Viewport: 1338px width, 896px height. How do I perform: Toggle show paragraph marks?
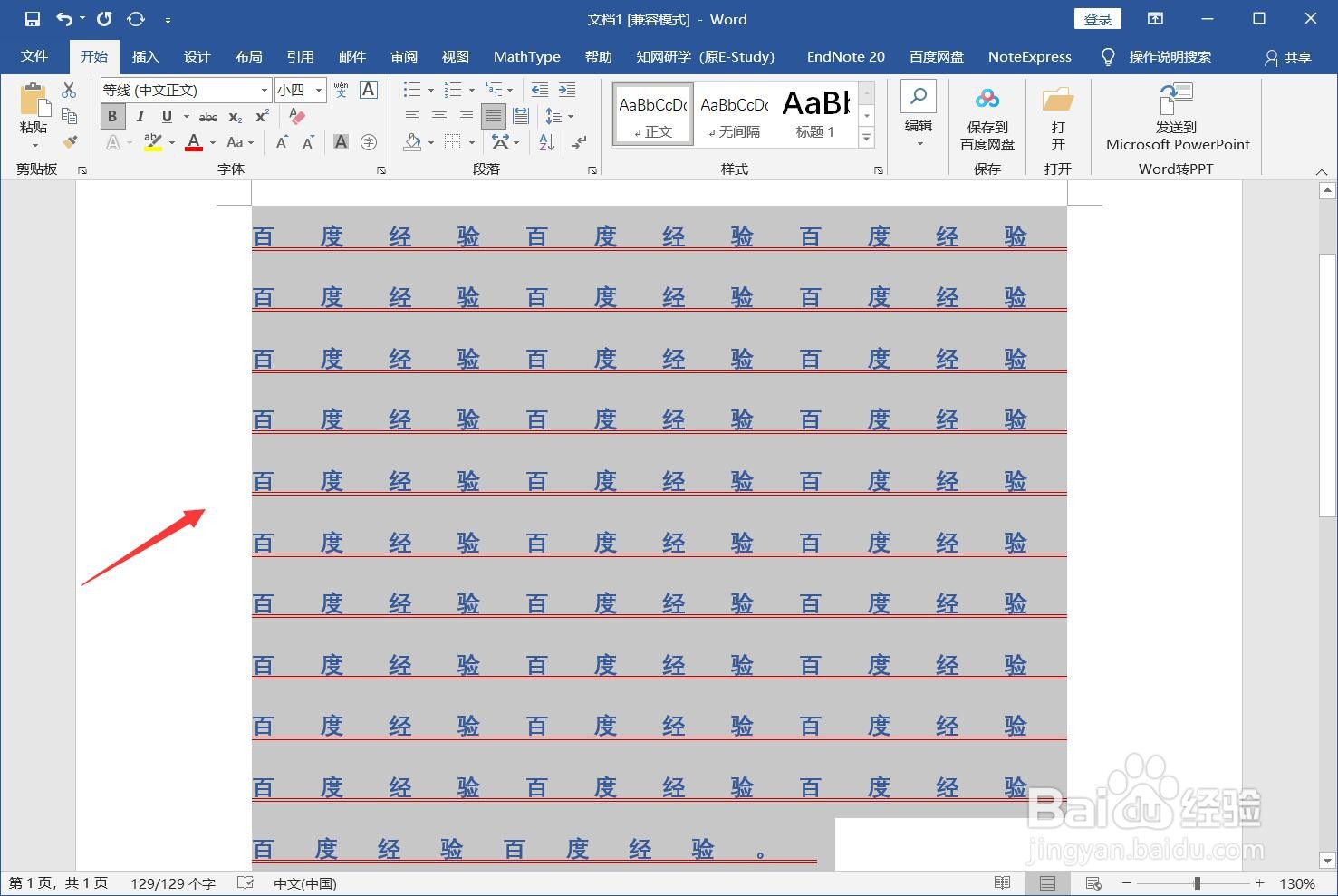[x=580, y=142]
